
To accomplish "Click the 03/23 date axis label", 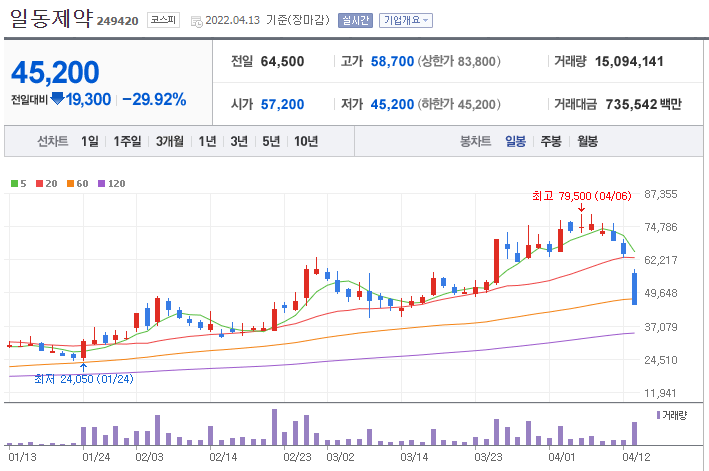I will (488, 457).
